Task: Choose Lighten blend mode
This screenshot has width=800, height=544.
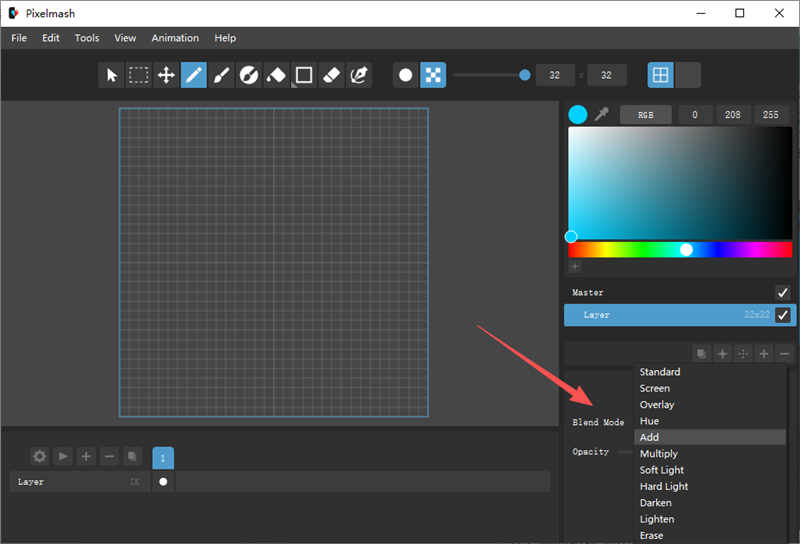Action: pyautogui.click(x=710, y=519)
